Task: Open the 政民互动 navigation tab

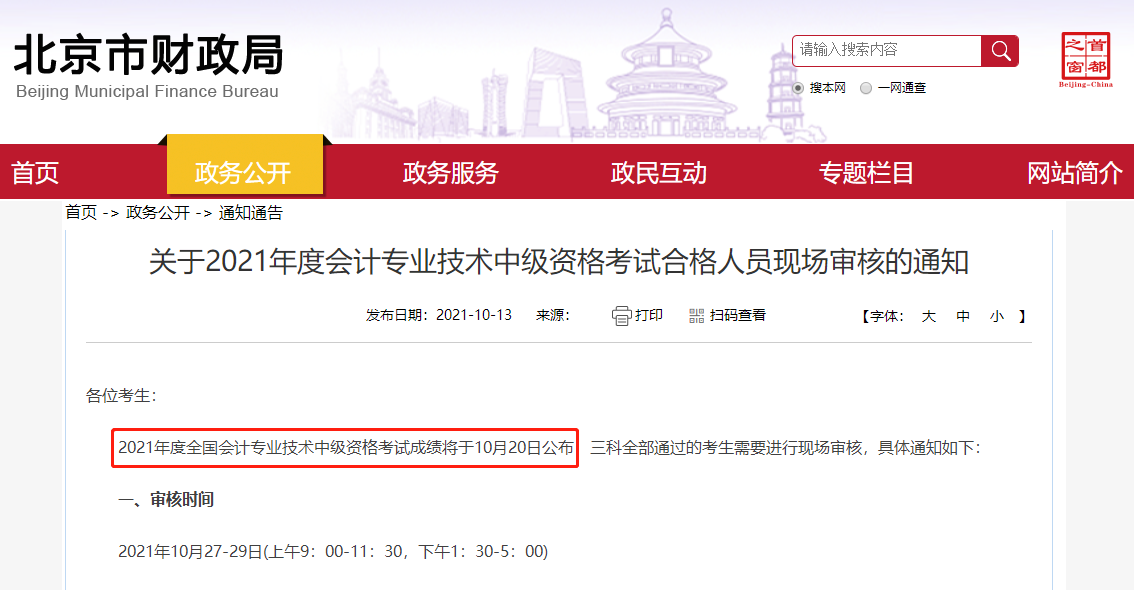Action: click(658, 172)
